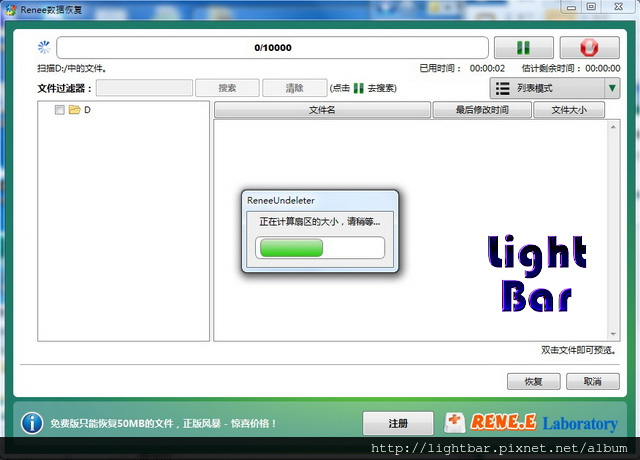This screenshot has height=460, width=640.
Task: Click the ReneeUndeleter dialog title
Action: click(x=281, y=200)
